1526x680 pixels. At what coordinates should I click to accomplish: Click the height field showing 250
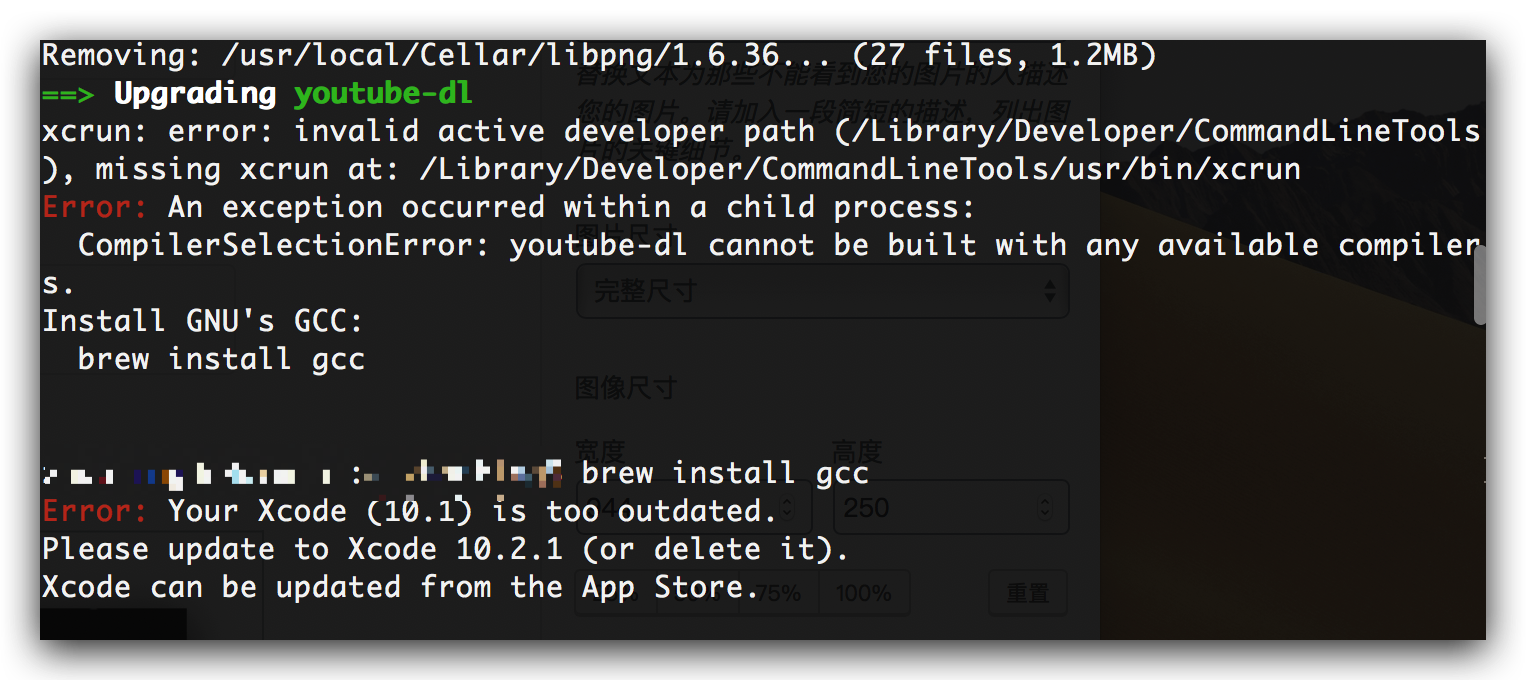[950, 507]
